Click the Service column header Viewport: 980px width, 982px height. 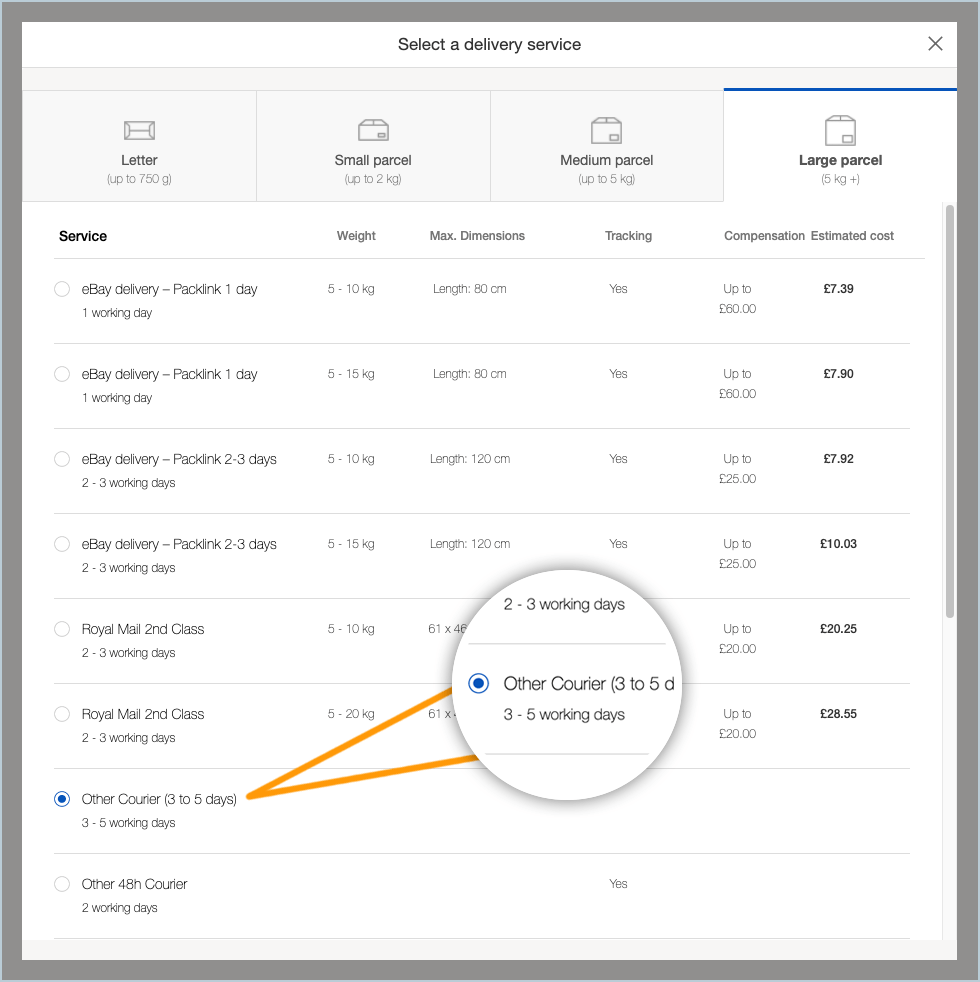83,236
